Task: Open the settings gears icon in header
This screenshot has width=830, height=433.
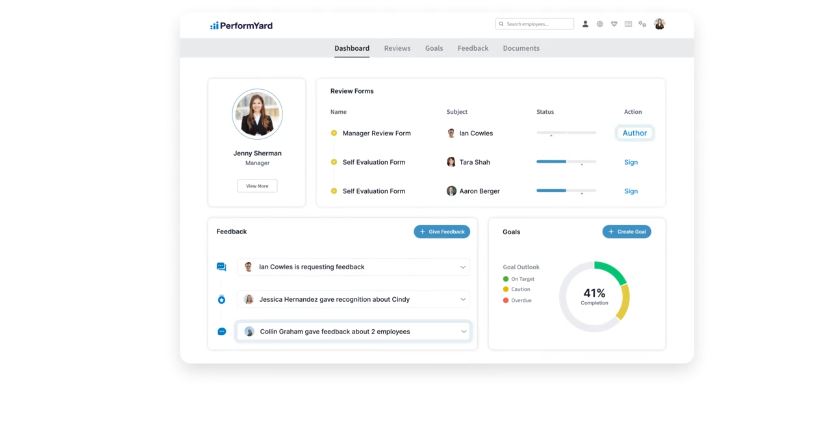Action: [642, 24]
